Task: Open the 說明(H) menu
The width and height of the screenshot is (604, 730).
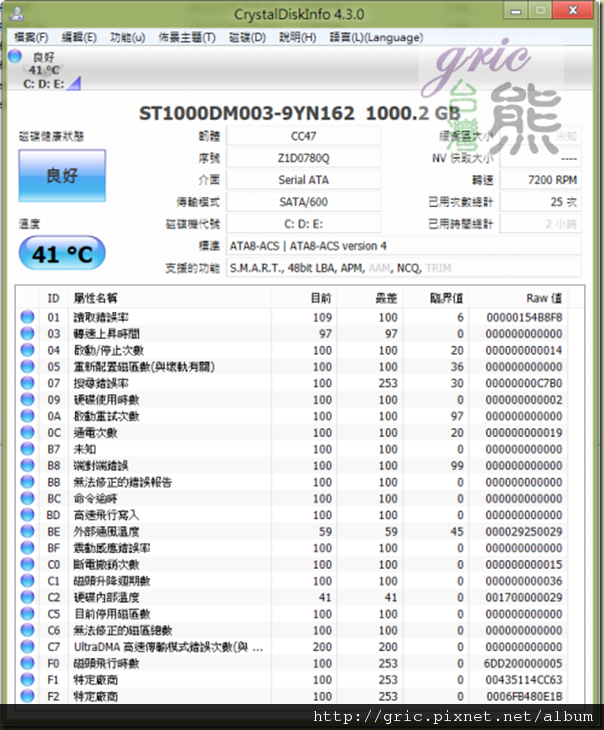Action: tap(298, 38)
